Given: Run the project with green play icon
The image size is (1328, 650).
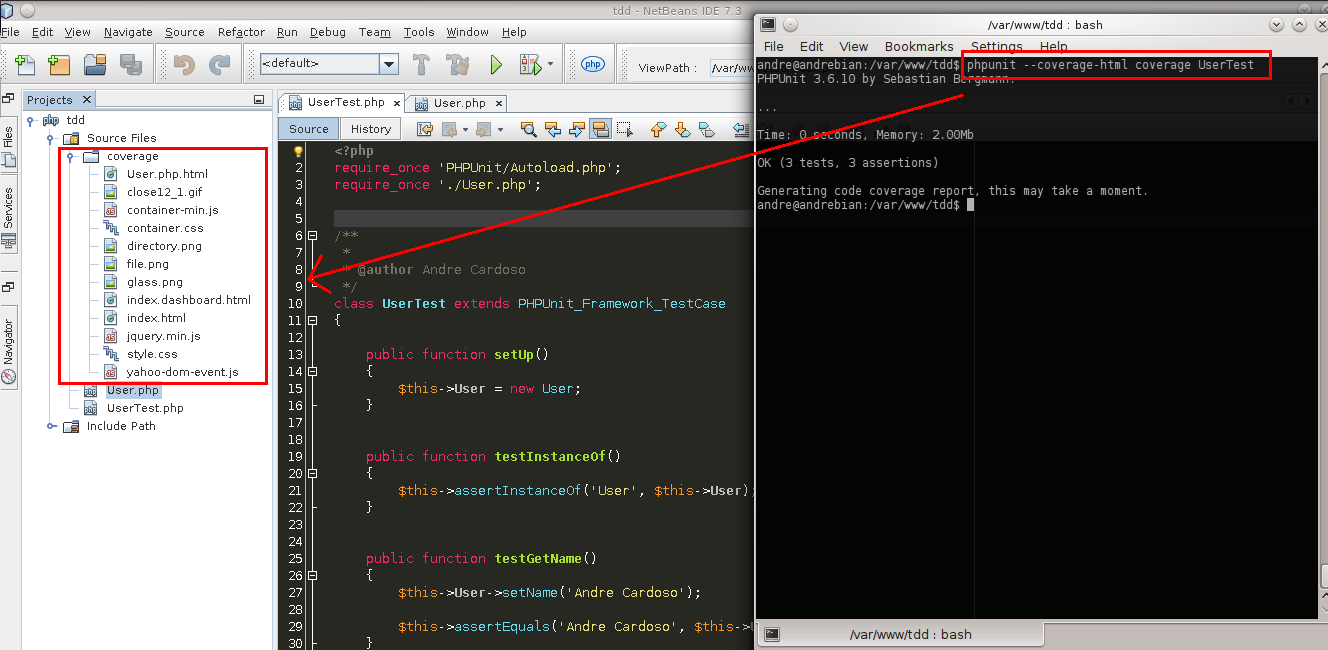Looking at the screenshot, I should [496, 65].
